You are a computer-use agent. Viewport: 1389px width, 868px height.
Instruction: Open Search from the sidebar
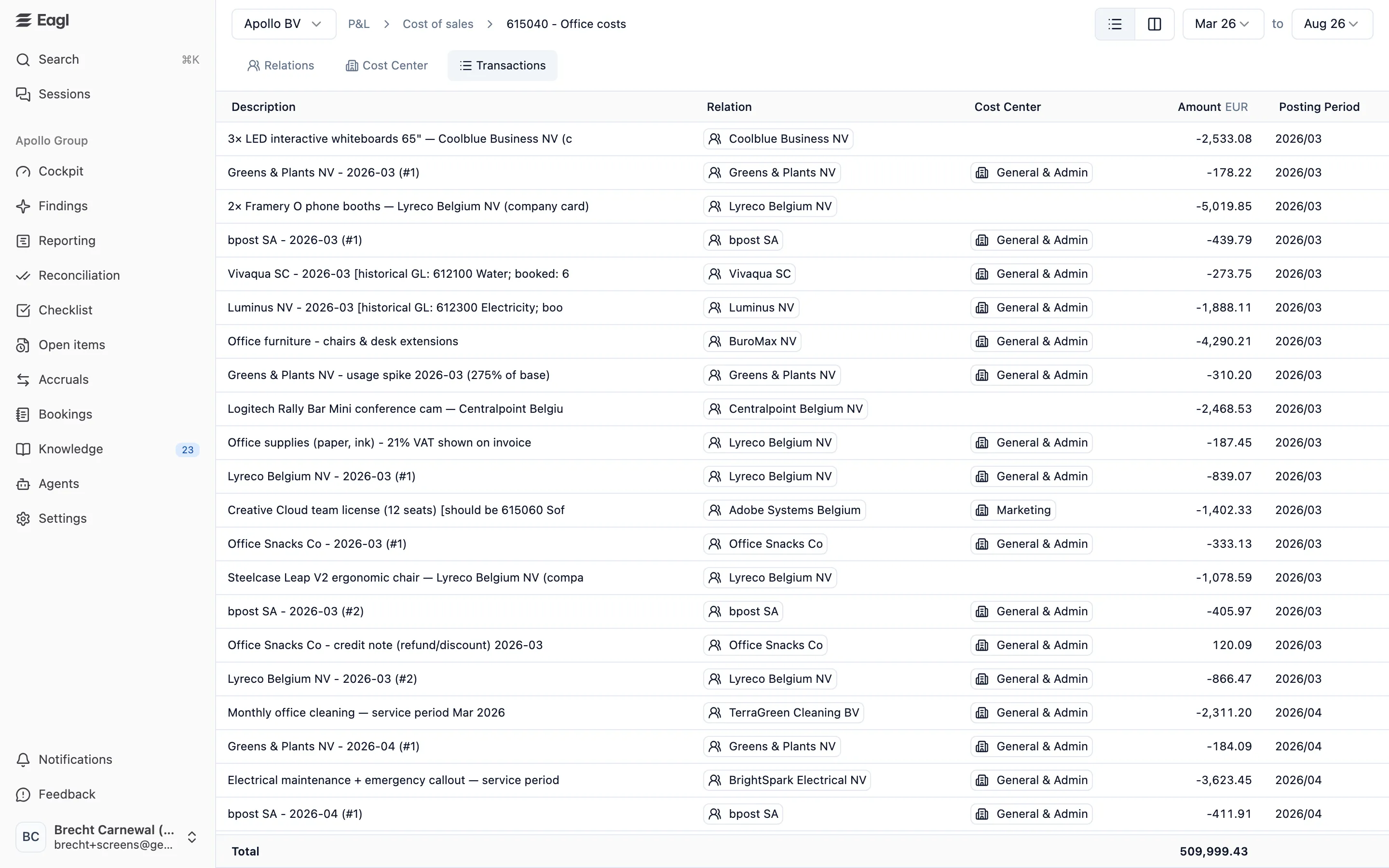coord(108,60)
